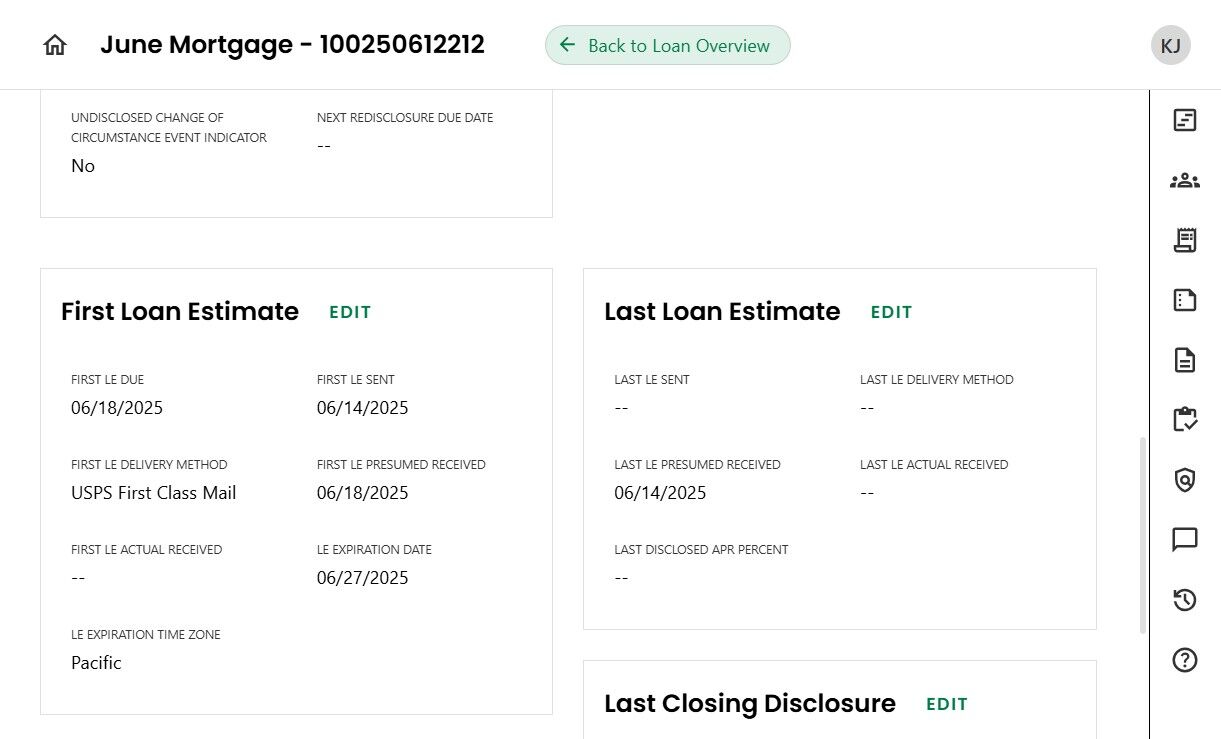This screenshot has height=739, width=1221.
Task: Edit the First Loan Estimate section
Action: tap(350, 312)
